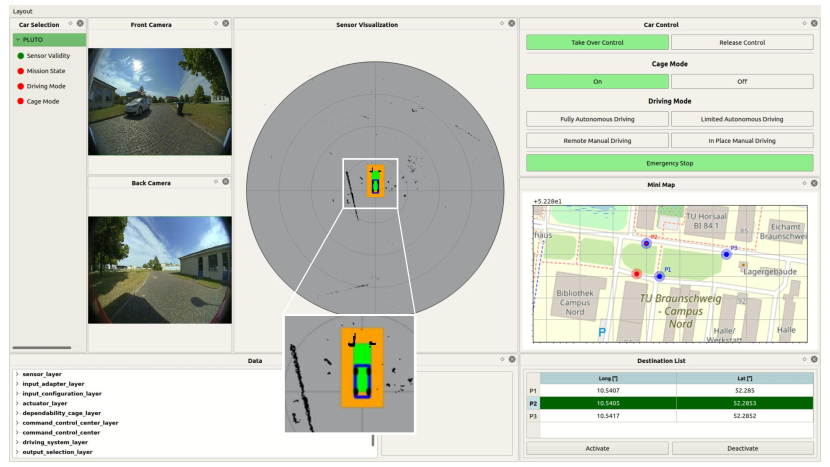This screenshot has width=830, height=467.
Task: Close the Mini Map panel
Action: pos(814,183)
